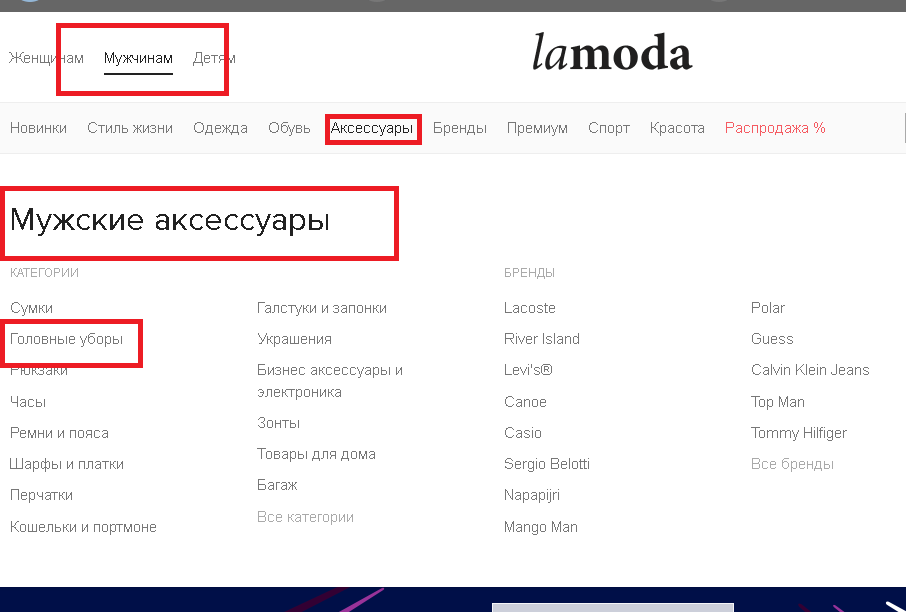This screenshot has width=906, height=612.
Task: Open the Премиум menu item
Action: [x=537, y=128]
